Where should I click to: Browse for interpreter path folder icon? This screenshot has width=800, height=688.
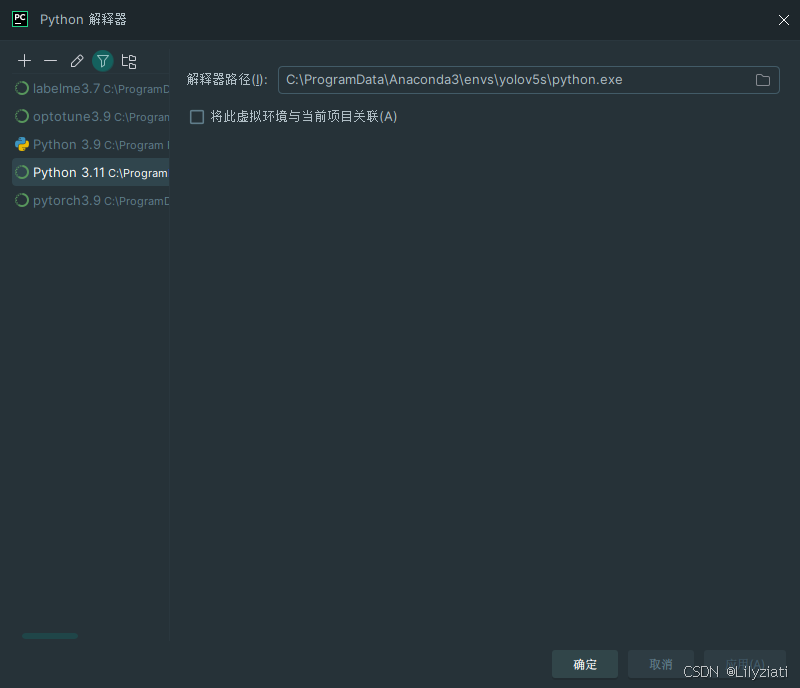pyautogui.click(x=763, y=80)
